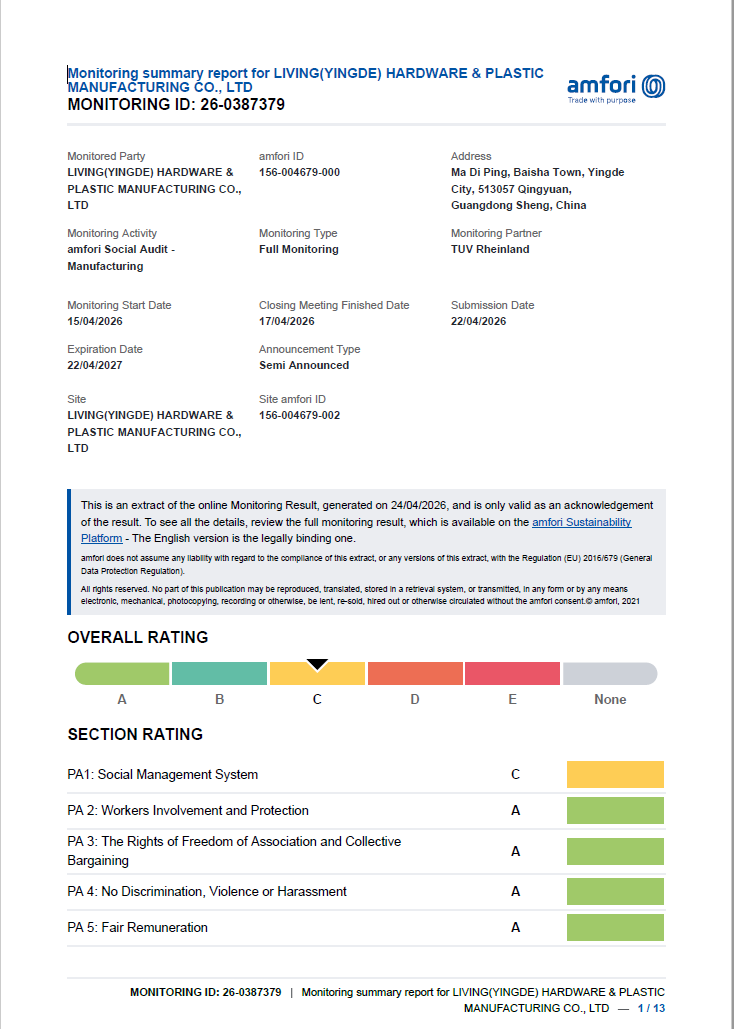This screenshot has height=1029, width=734.
Task: Open the amfori Sustainability Platform link
Action: (356, 530)
